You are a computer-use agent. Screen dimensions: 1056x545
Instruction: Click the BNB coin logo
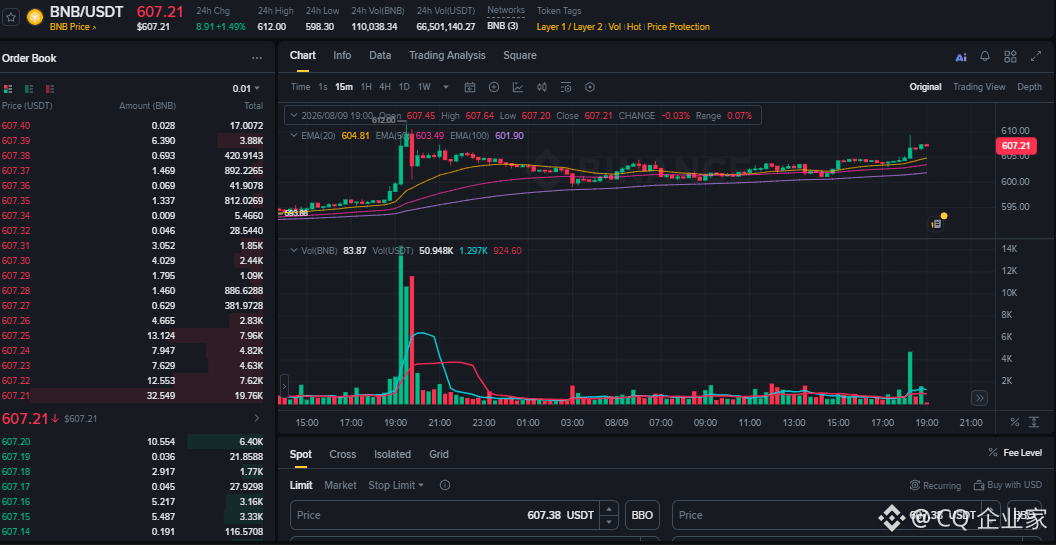35,18
